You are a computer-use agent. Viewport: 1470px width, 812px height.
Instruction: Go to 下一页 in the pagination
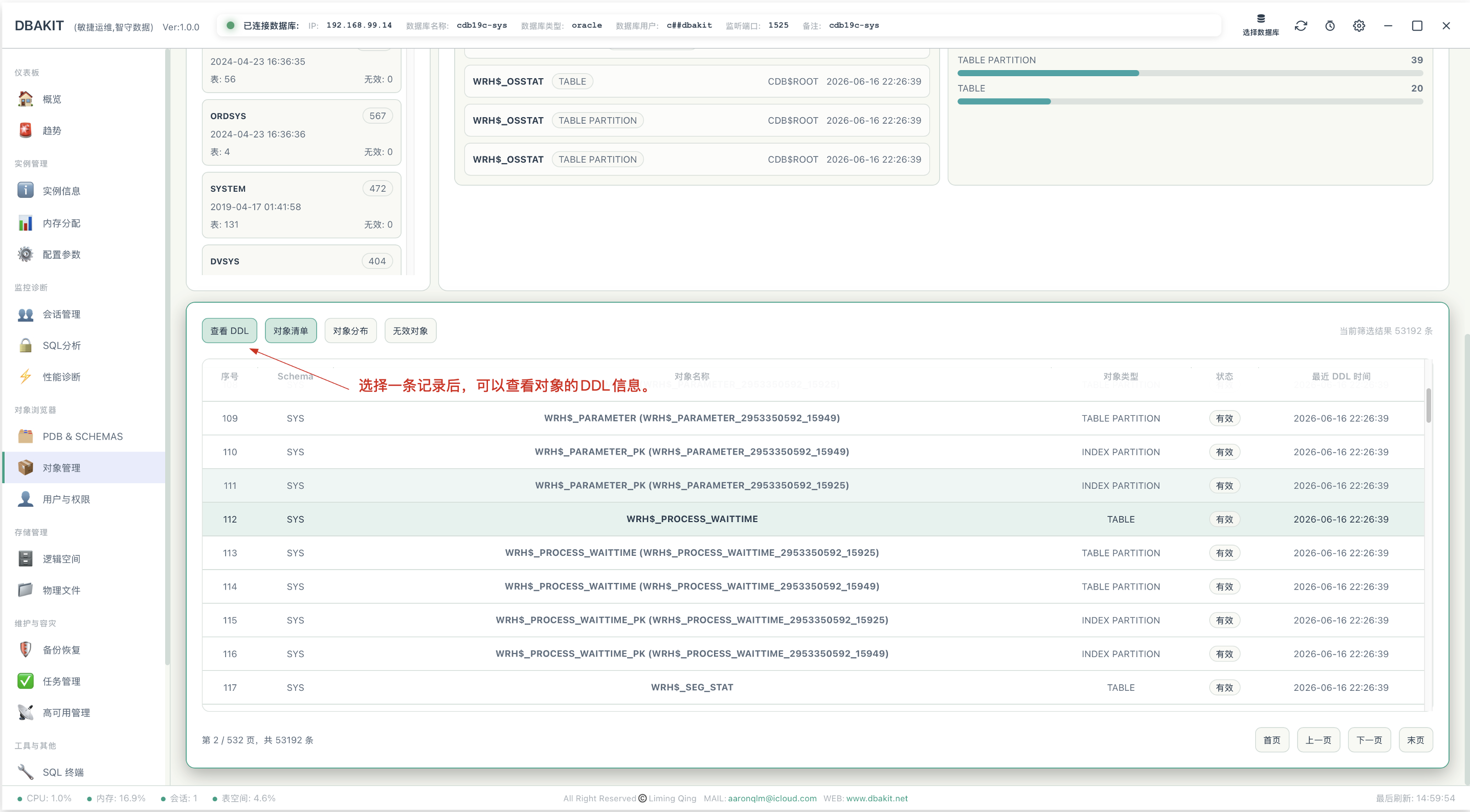tap(1369, 739)
